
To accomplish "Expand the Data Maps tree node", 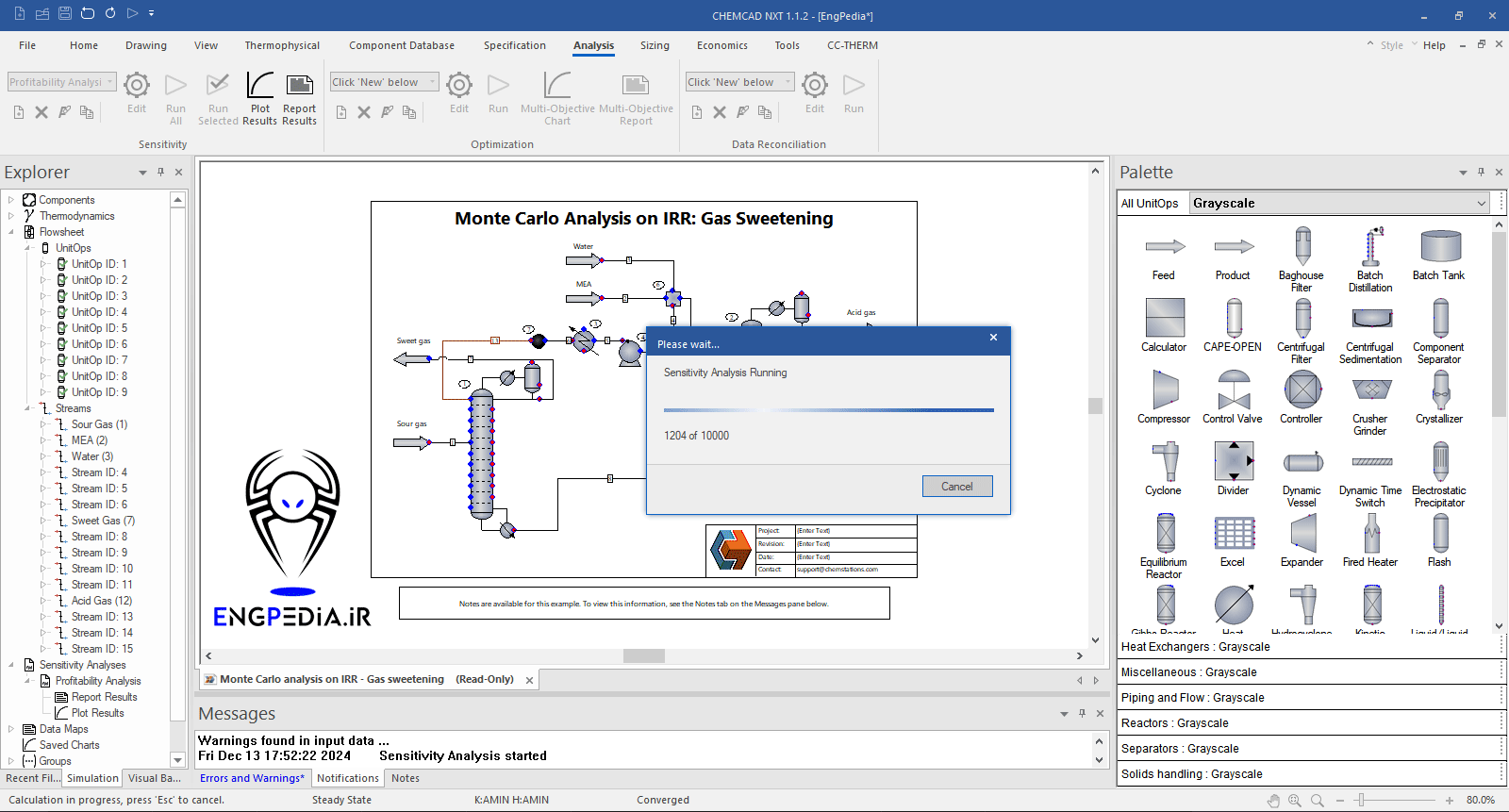I will [x=11, y=729].
